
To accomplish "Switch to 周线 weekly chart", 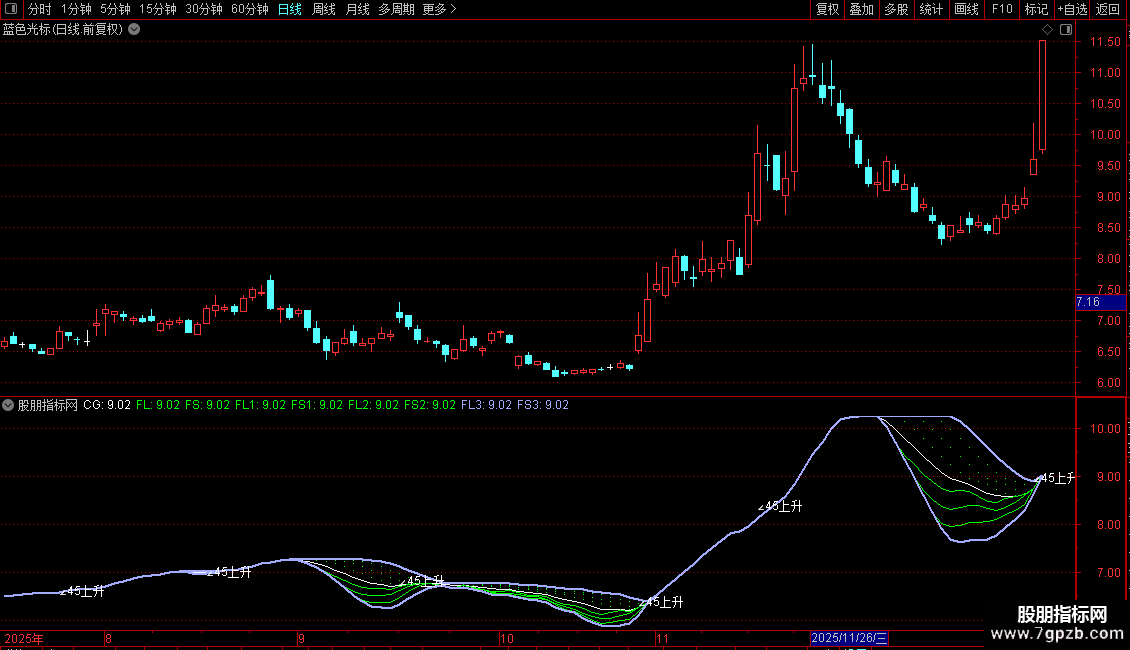I will [x=324, y=9].
